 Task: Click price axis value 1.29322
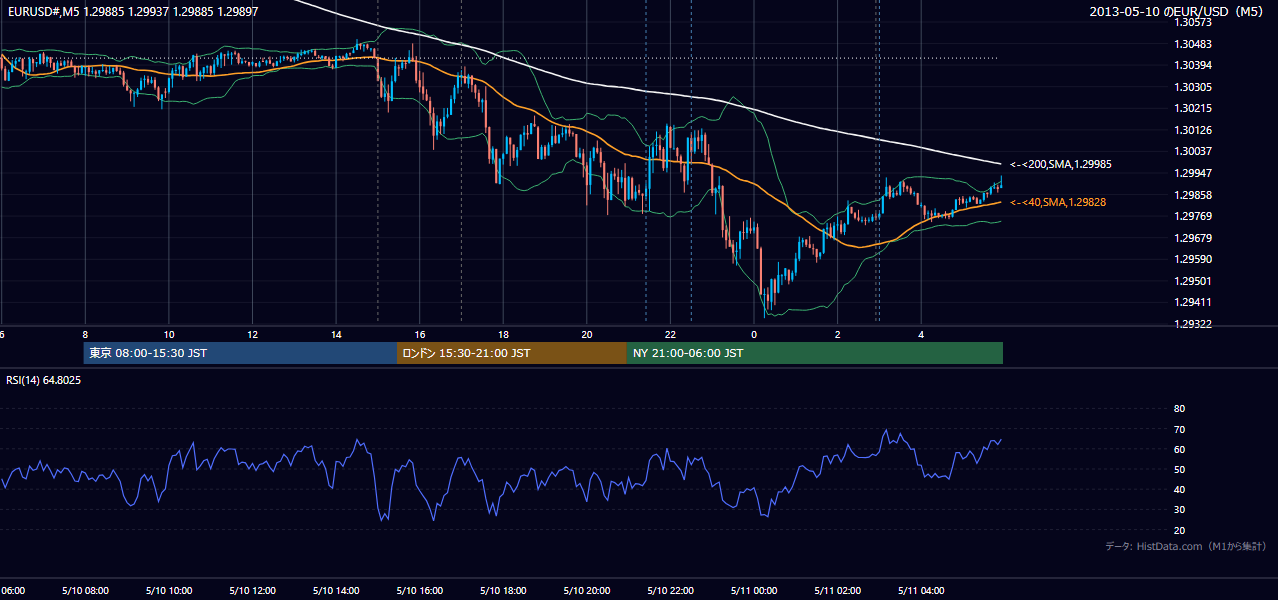[x=1192, y=324]
